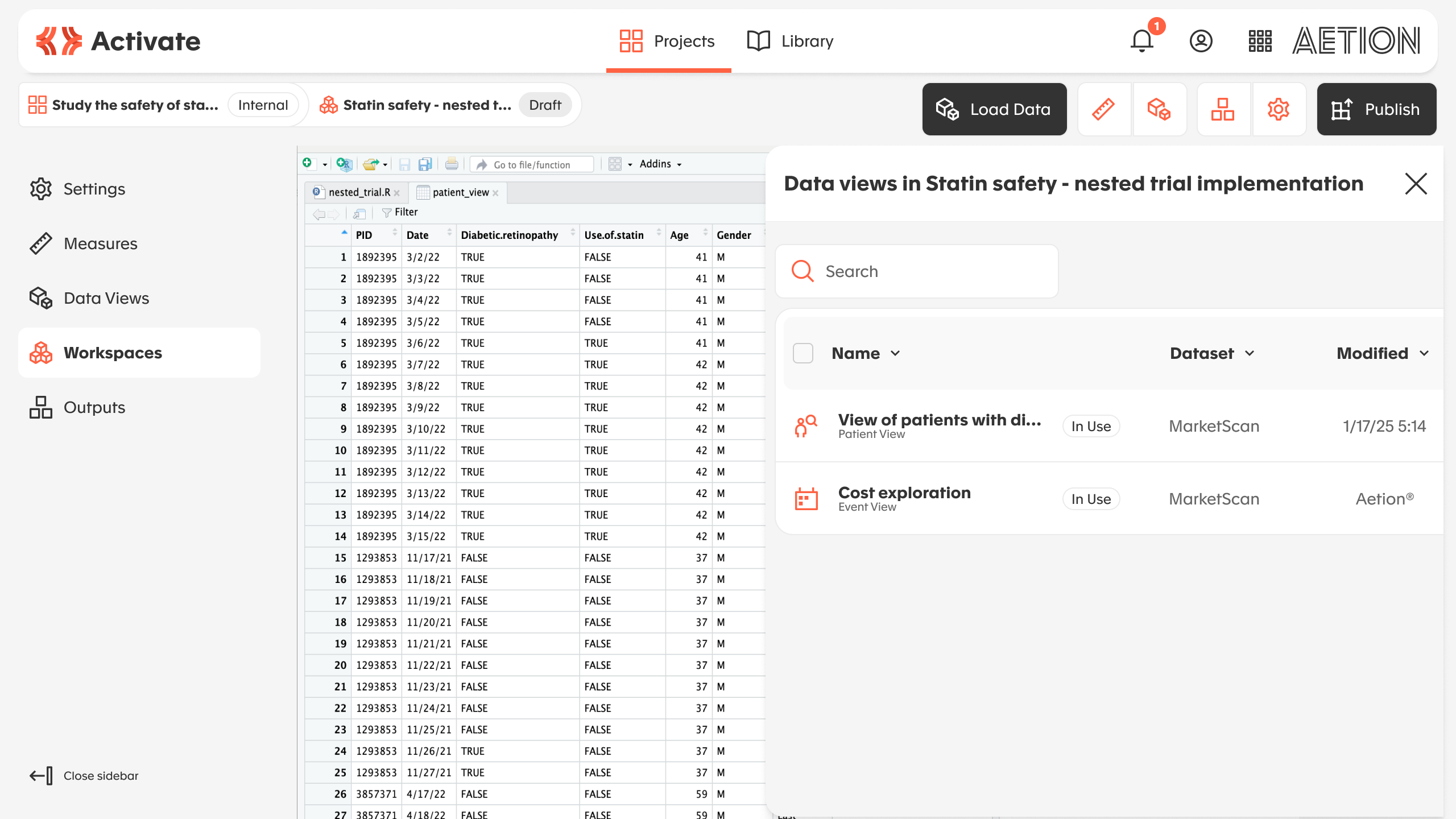Image resolution: width=1456 pixels, height=819 pixels.
Task: Switch to the nested_trial.R tab
Action: (x=359, y=192)
